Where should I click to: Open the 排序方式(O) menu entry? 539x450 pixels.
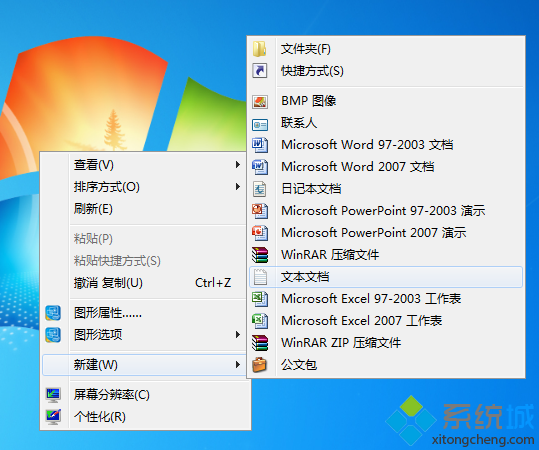pyautogui.click(x=144, y=187)
